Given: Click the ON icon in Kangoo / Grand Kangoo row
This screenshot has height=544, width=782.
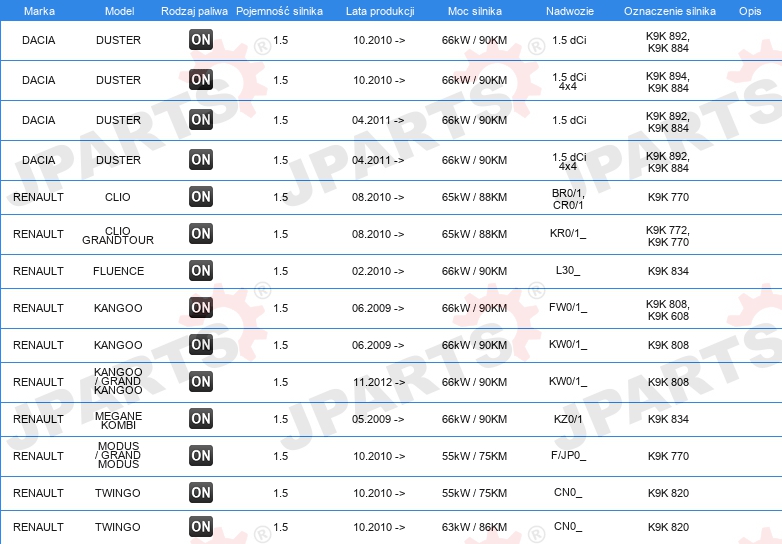Looking at the screenshot, I should click(201, 382).
